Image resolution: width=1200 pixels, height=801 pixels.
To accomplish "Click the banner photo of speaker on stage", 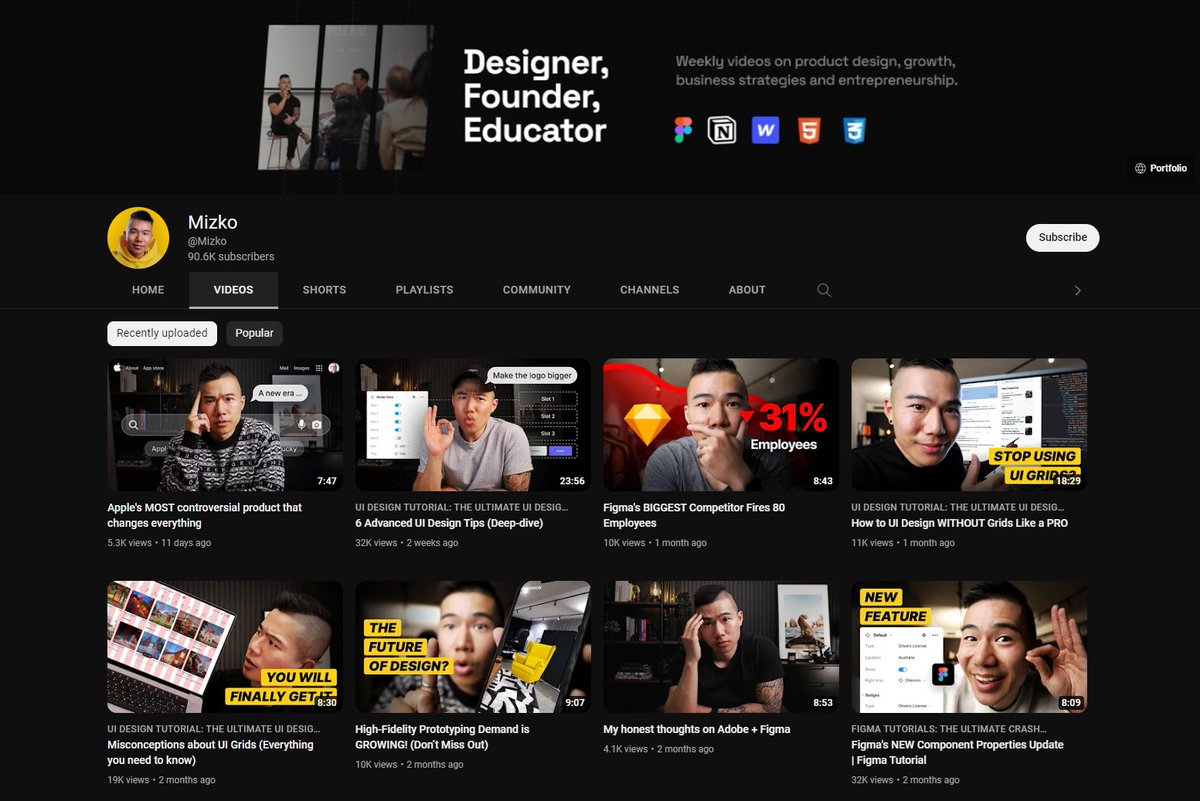I will pos(345,97).
